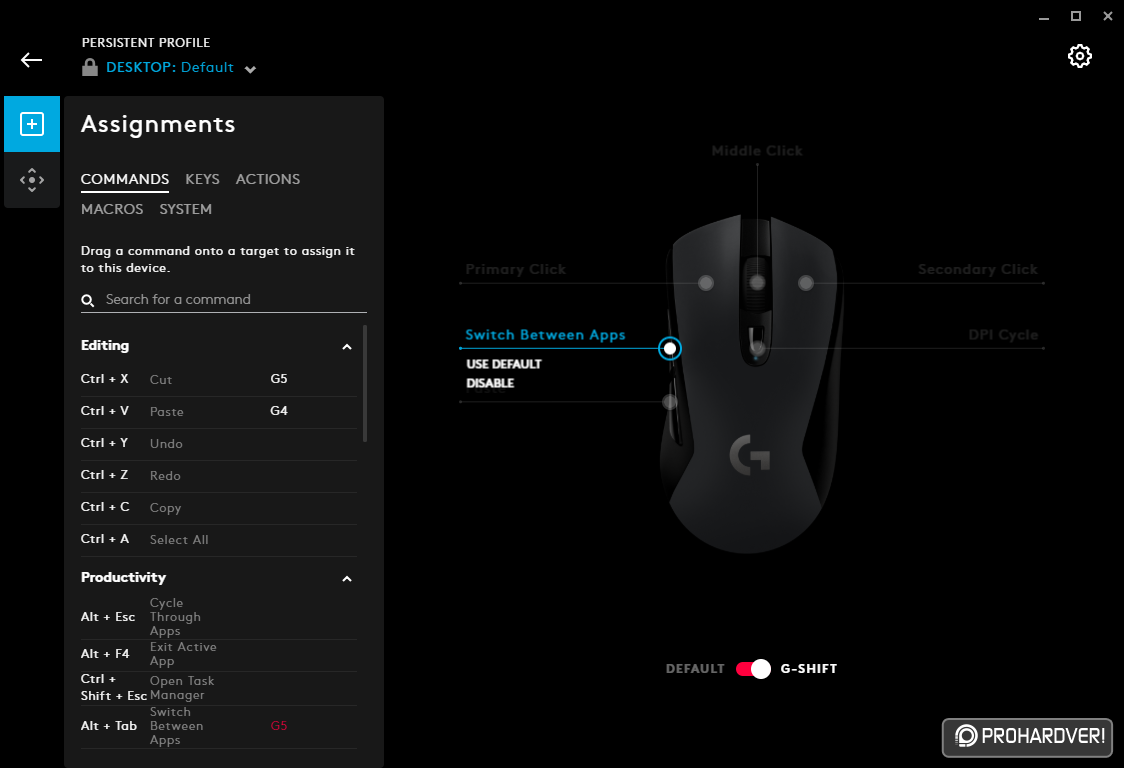Collapse the Editing section
Screen dimensions: 1124x768
tap(347, 347)
